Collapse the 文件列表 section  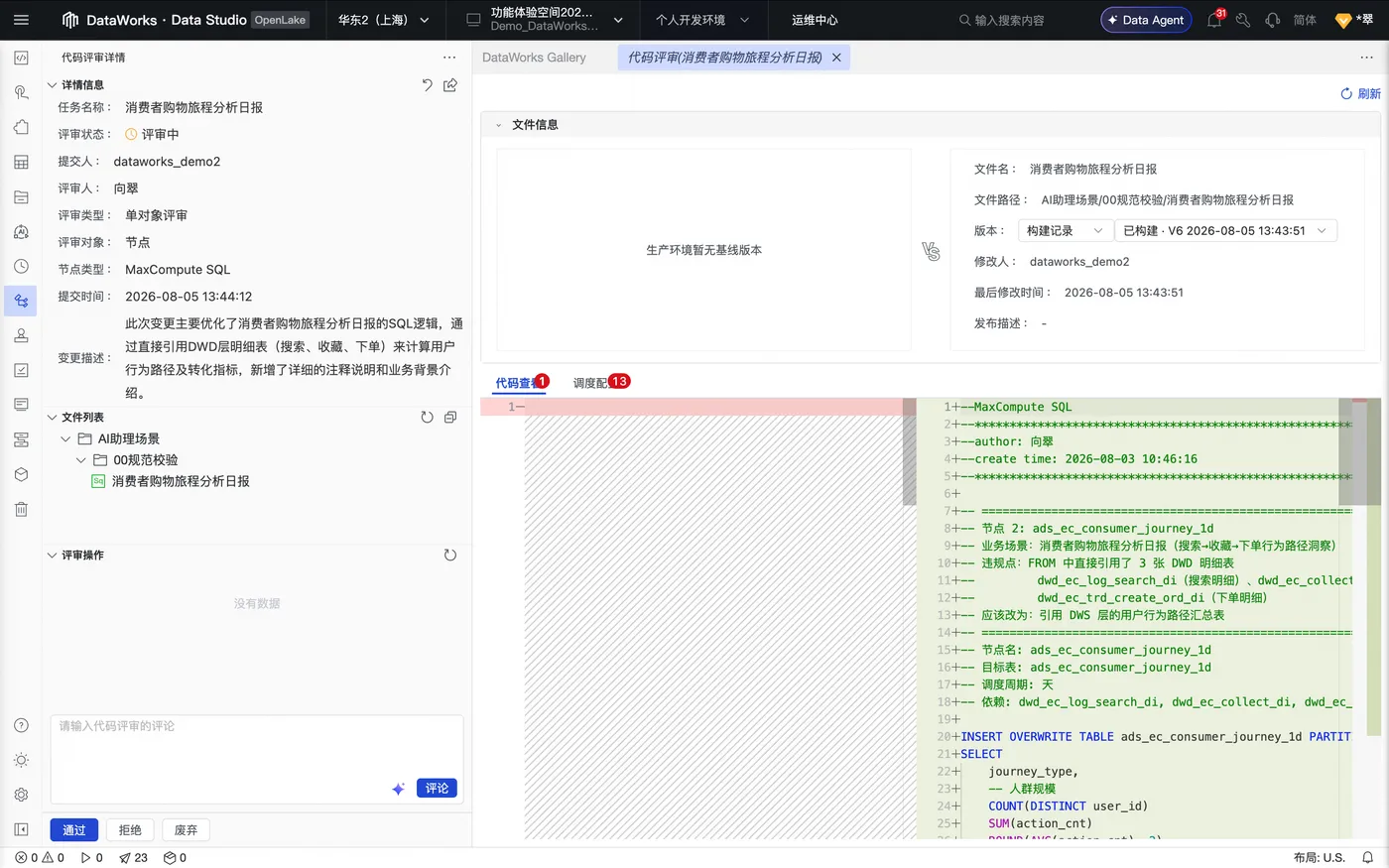tap(53, 418)
